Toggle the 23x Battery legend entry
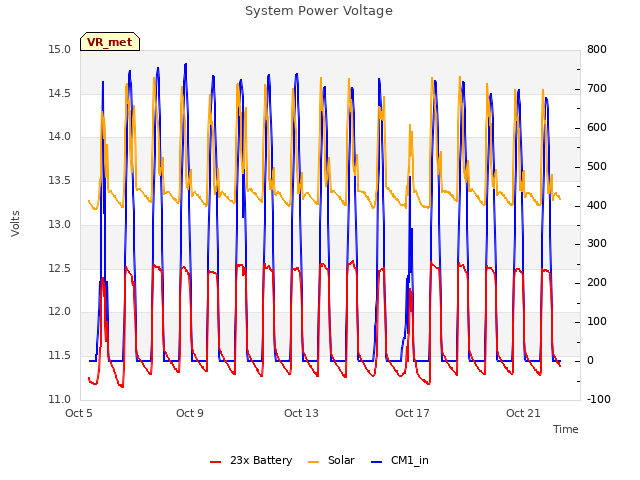Screen dimensions: 640x480 pyautogui.click(x=251, y=460)
